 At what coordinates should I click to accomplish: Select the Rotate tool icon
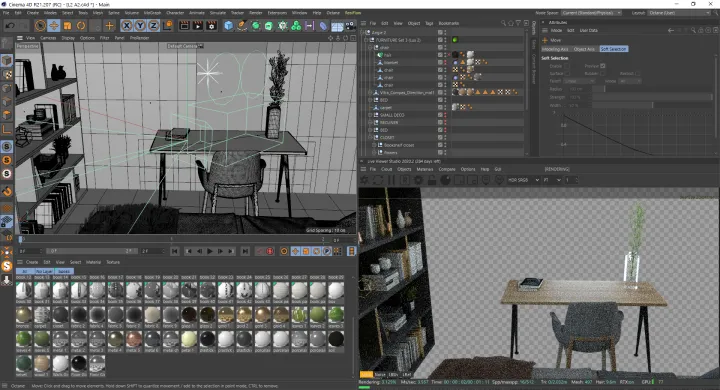tap(81, 26)
